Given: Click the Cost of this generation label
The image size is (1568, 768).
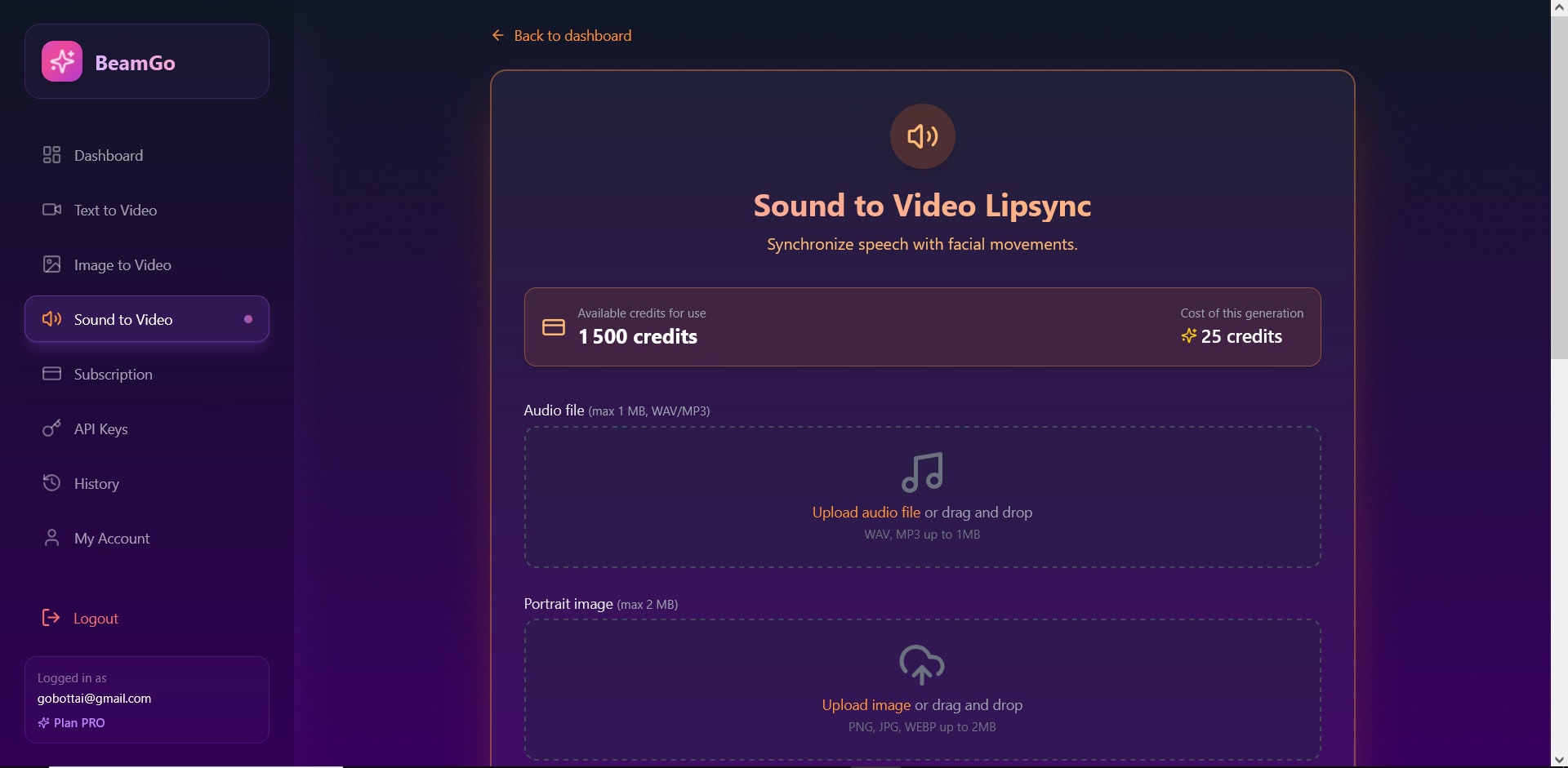Looking at the screenshot, I should coord(1241,313).
